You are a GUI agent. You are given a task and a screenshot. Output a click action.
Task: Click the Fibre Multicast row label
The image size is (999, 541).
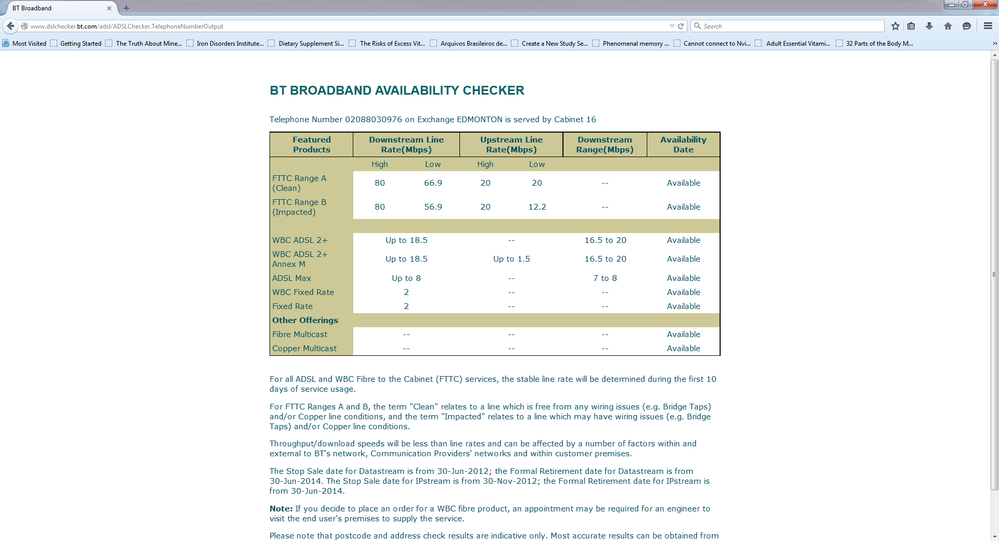[299, 334]
